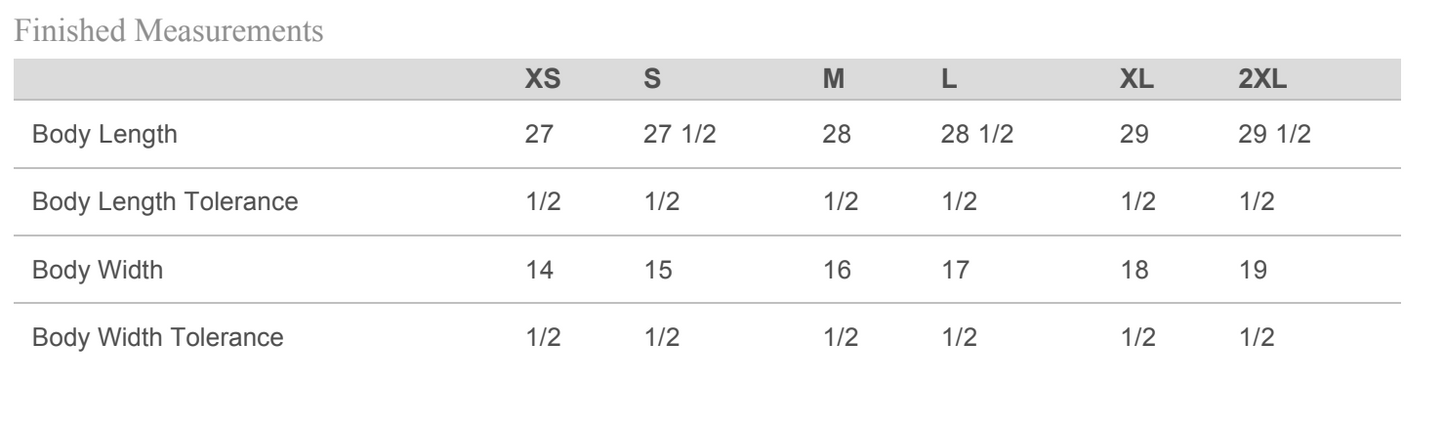Click the 29 1/2 body length value
Screen dimensions: 1445x428
click(1274, 134)
